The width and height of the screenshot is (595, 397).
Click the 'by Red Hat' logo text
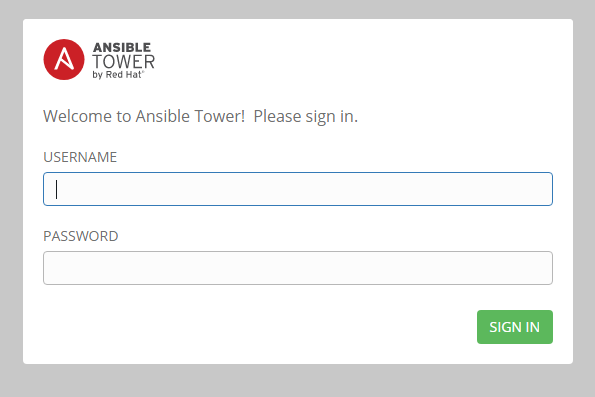(118, 75)
